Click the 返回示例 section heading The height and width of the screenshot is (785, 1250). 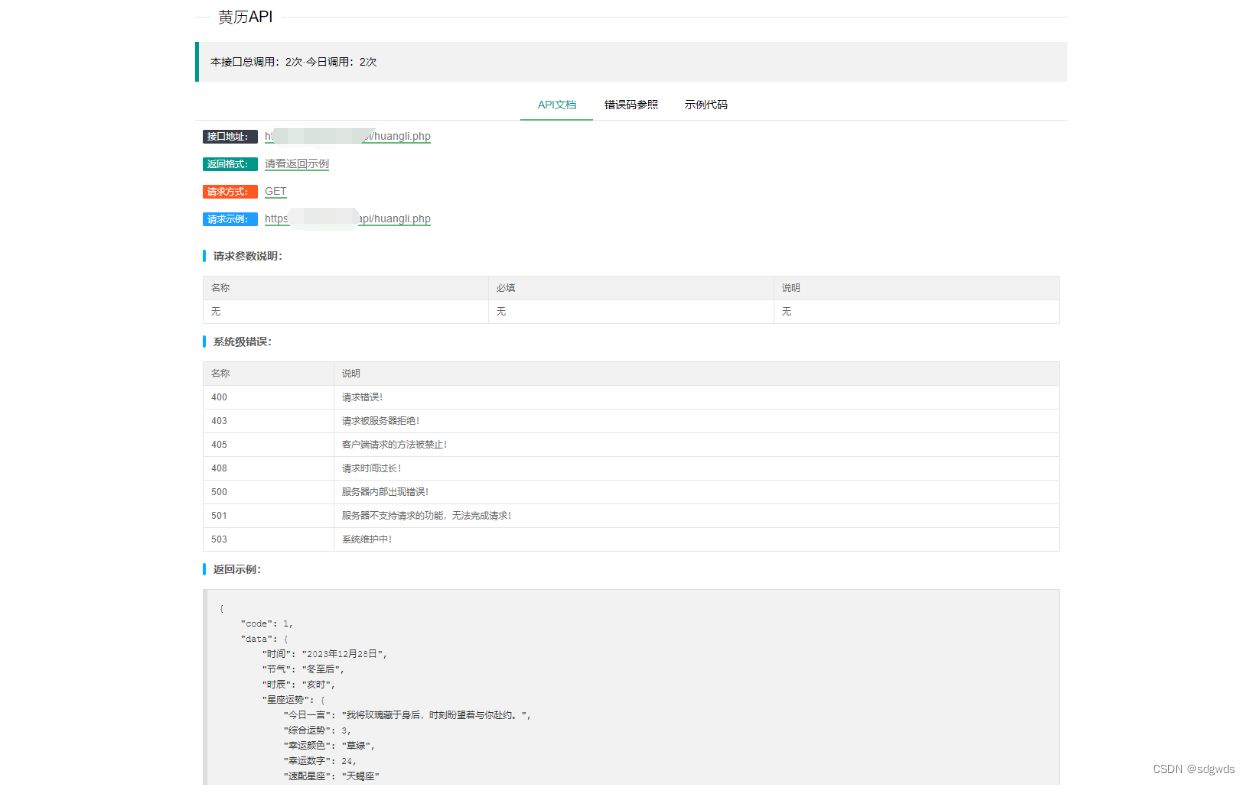[236, 569]
